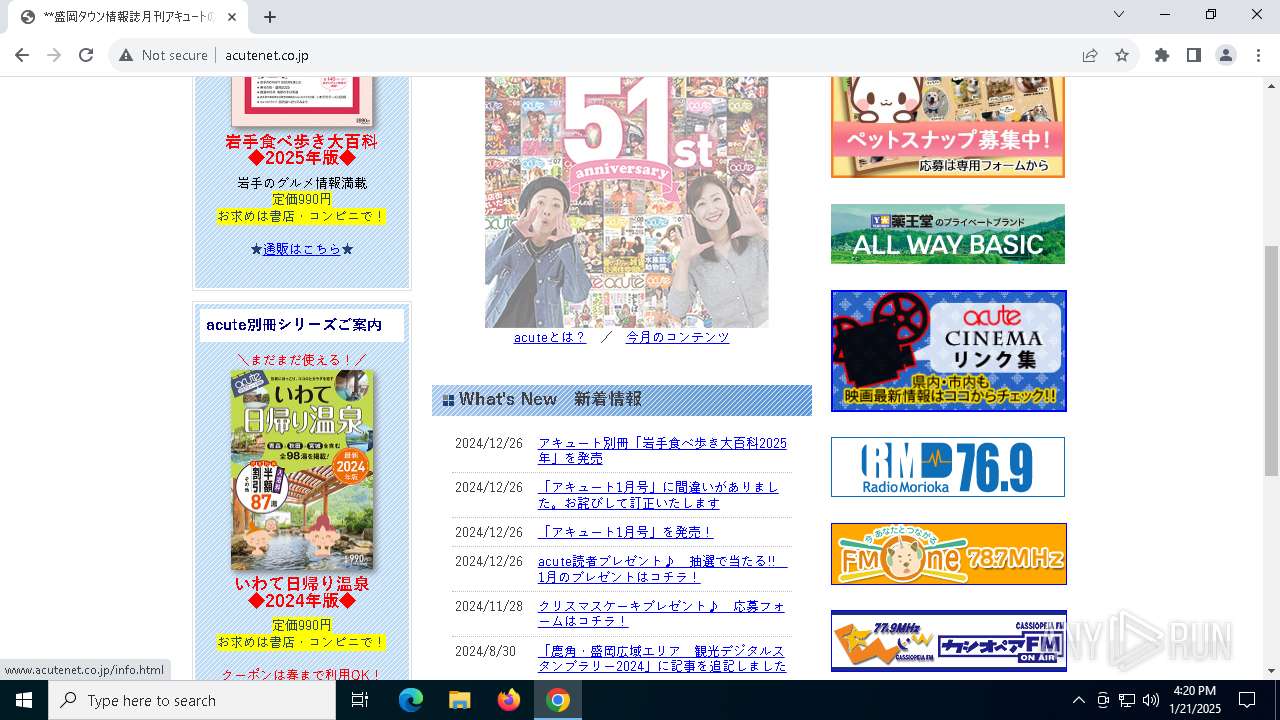Click the 岩手食べ歩き大百科 cover image
Screen dimensions: 1280x720
[302, 102]
